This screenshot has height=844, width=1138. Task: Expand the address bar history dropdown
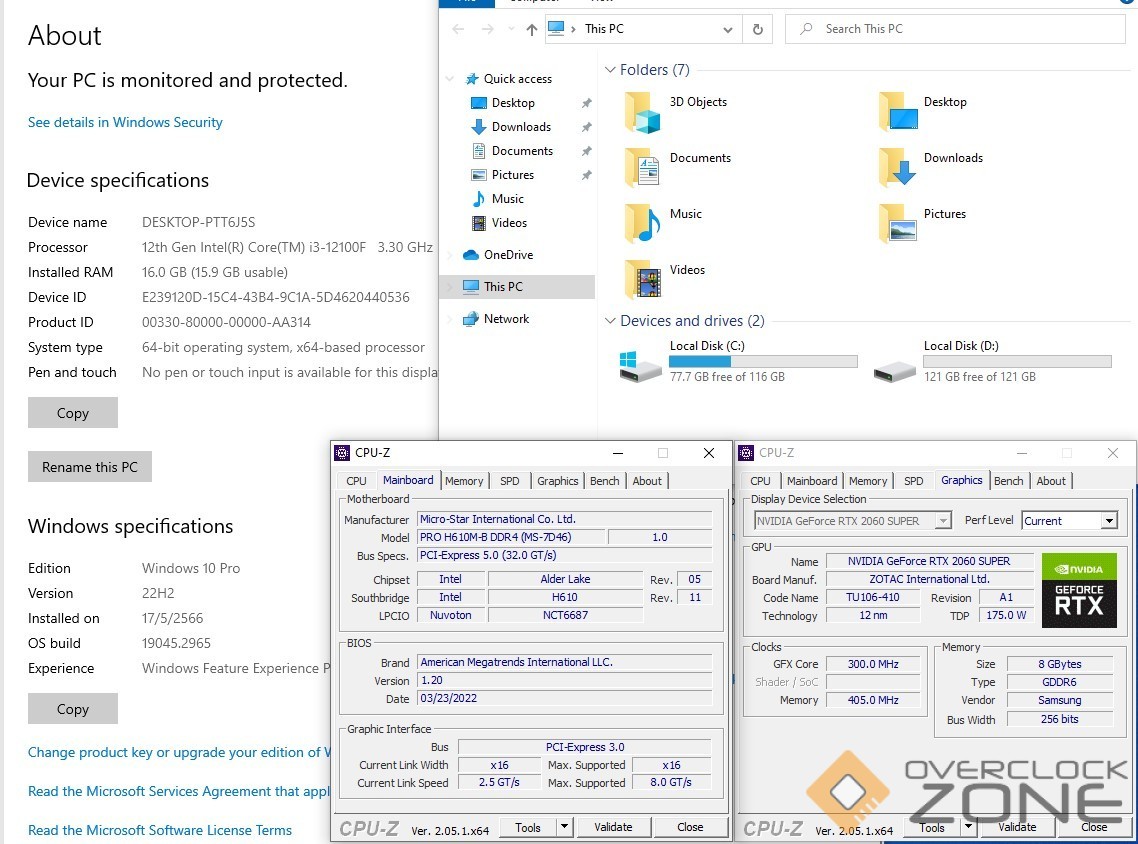[x=727, y=29]
